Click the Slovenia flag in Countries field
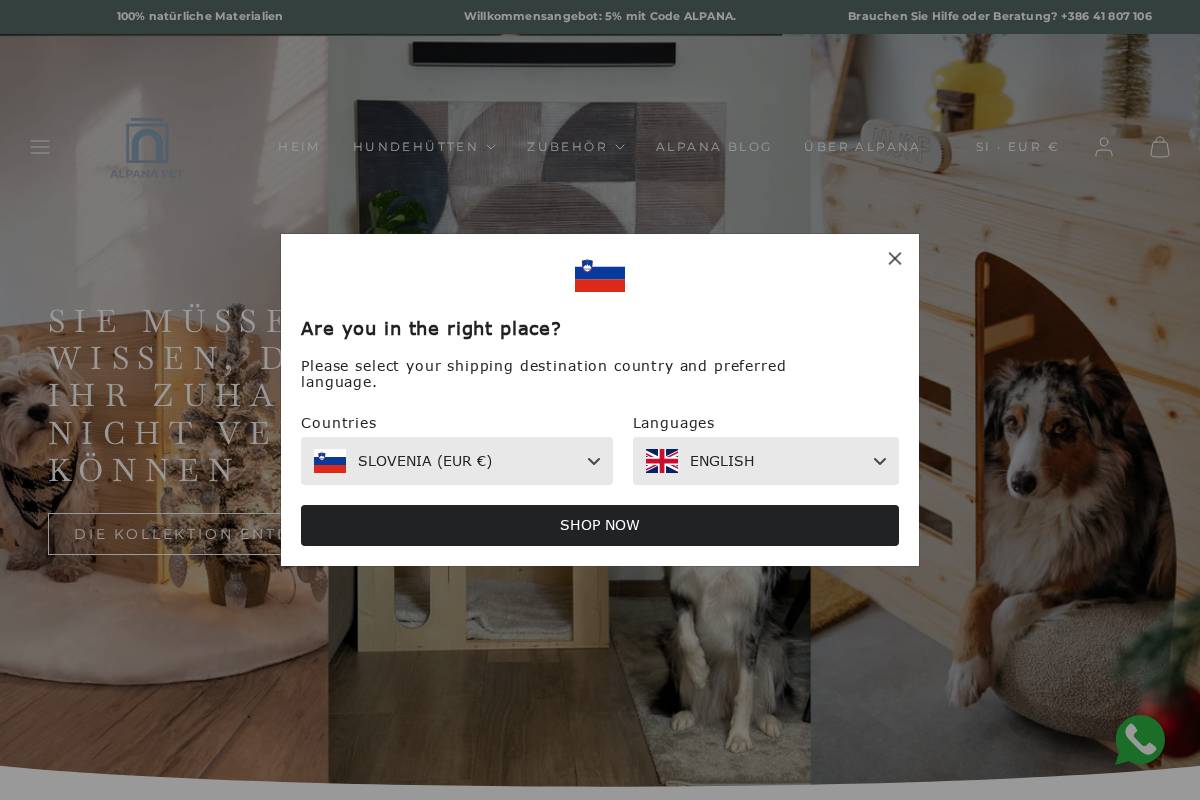The width and height of the screenshot is (1200, 800). point(330,461)
